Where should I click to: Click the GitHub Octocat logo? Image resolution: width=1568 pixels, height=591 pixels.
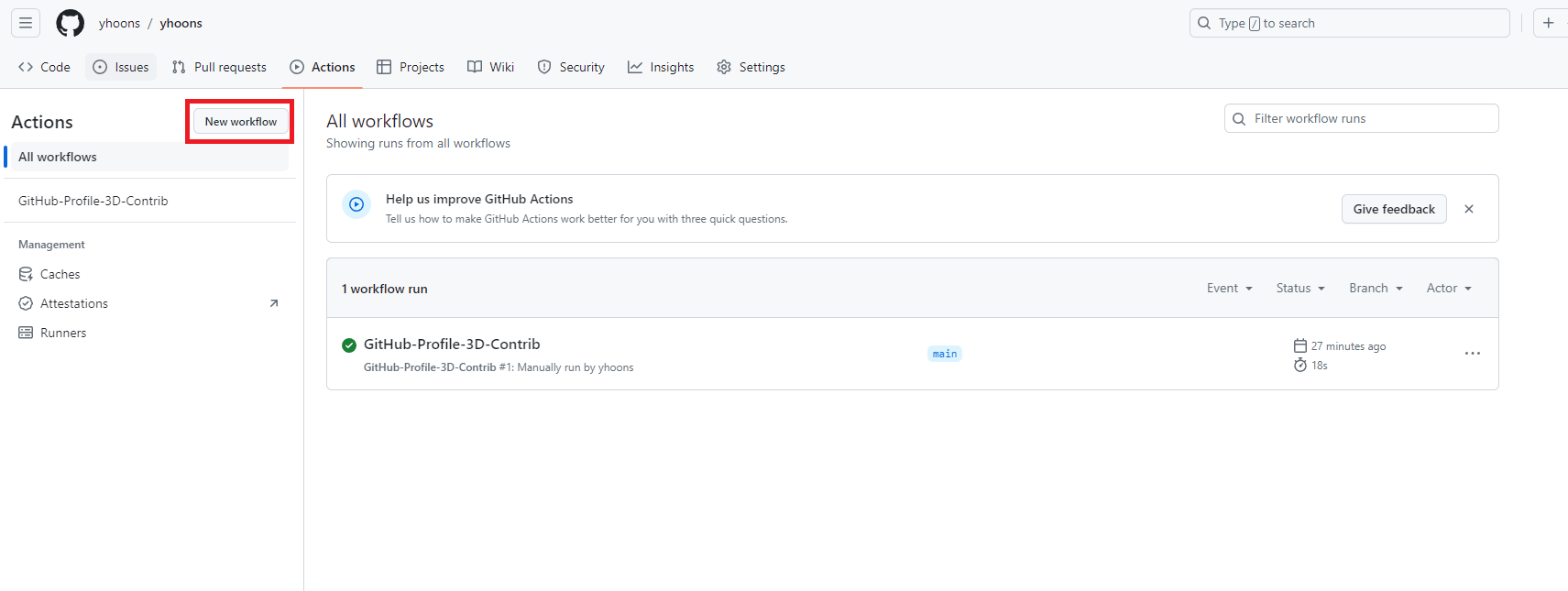pyautogui.click(x=70, y=23)
